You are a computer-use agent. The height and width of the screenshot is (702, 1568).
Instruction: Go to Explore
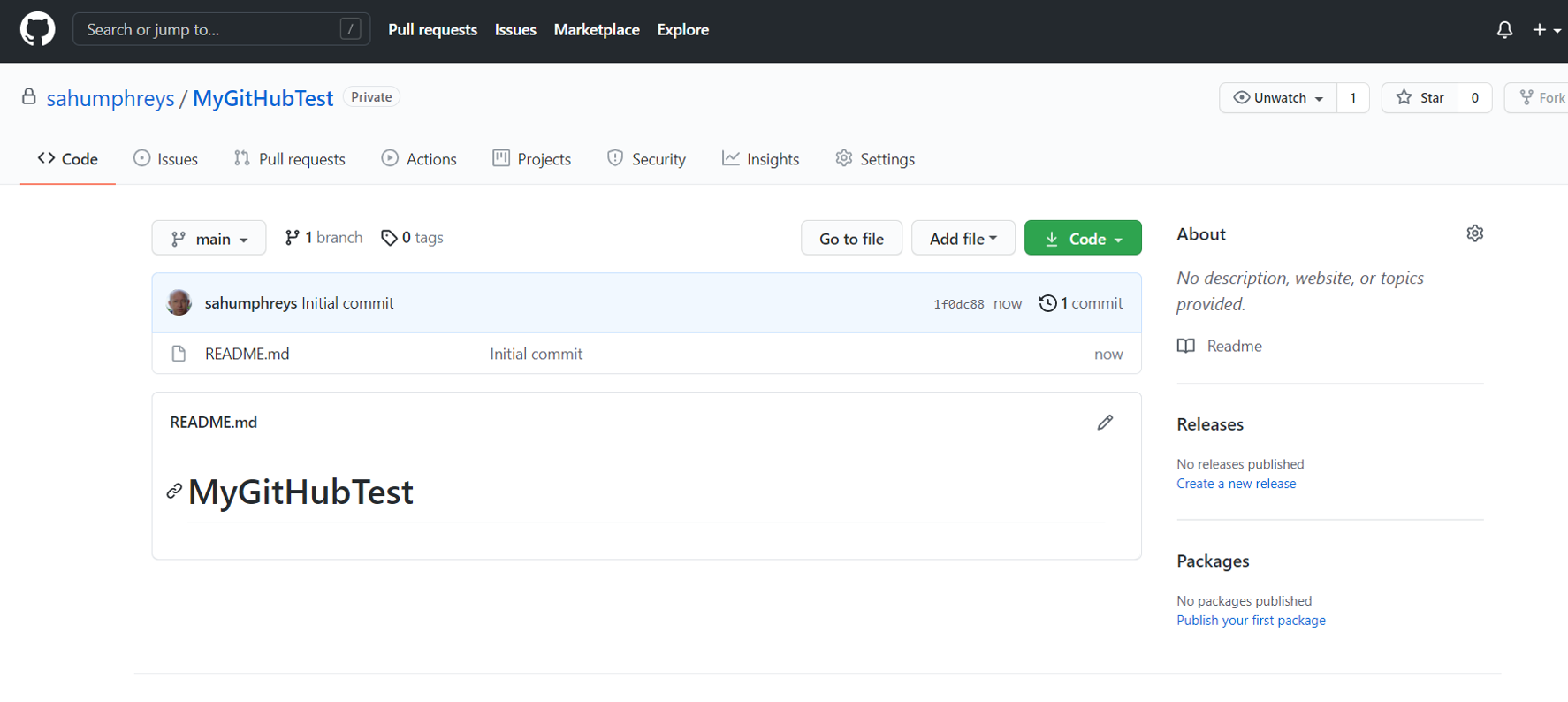(682, 29)
